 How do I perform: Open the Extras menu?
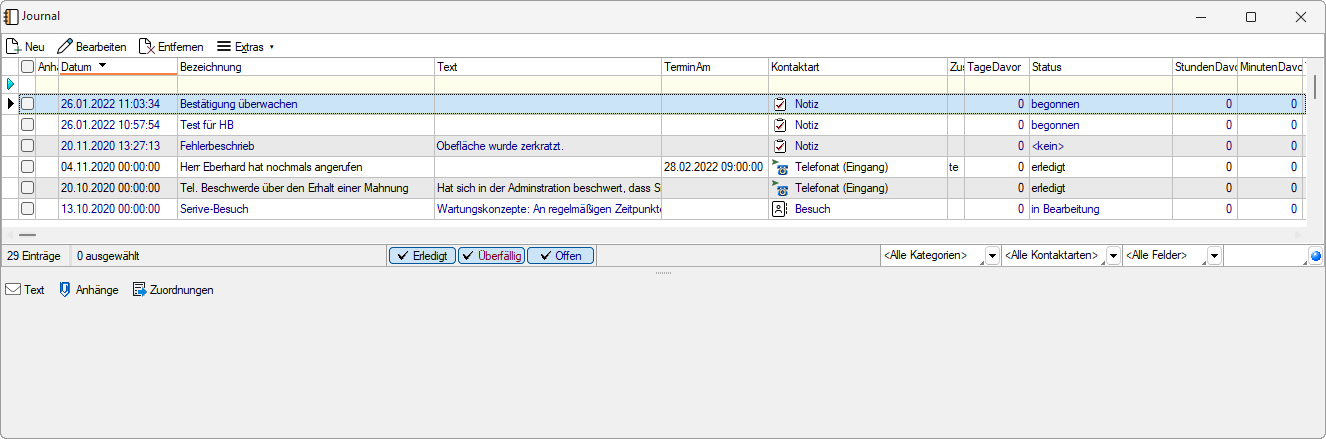tap(245, 46)
